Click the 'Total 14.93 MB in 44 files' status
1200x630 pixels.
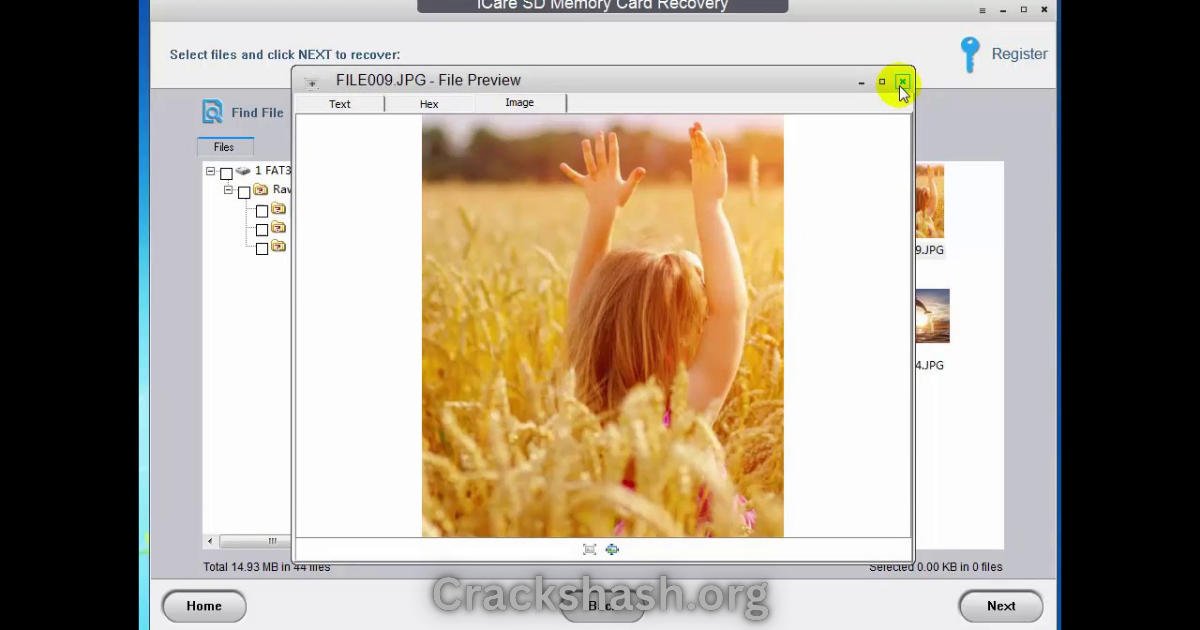click(266, 567)
